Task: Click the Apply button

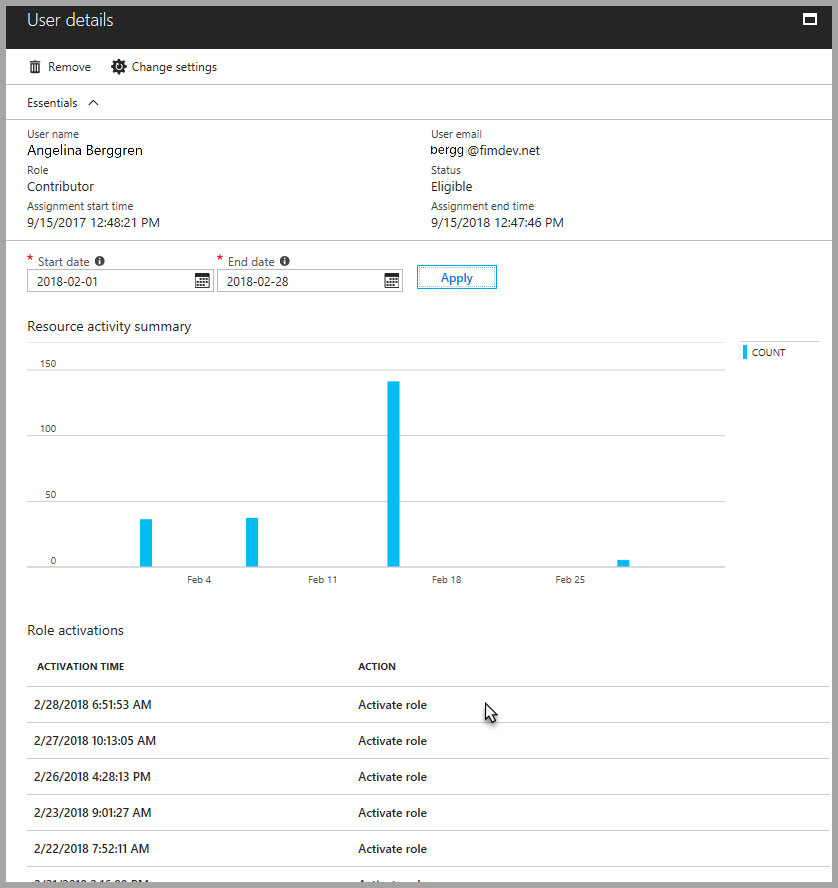Action: (457, 278)
